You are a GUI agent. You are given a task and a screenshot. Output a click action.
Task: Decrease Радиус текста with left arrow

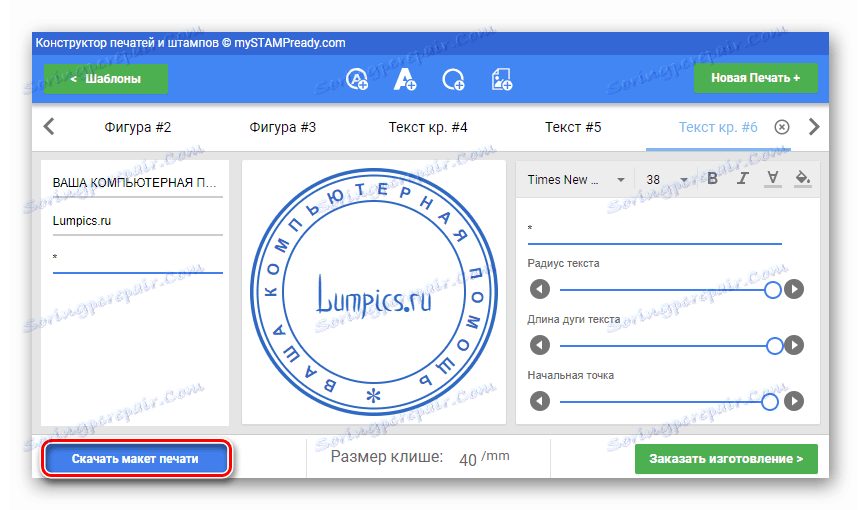pyautogui.click(x=540, y=289)
